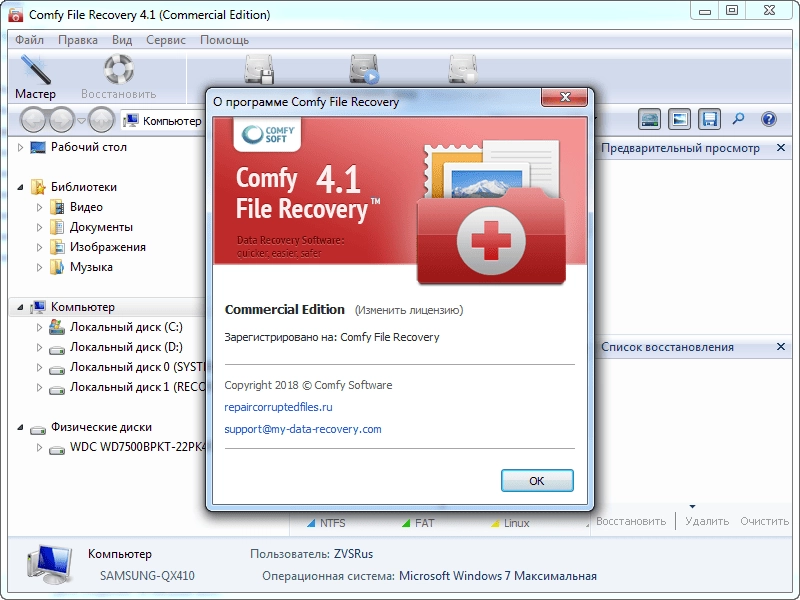The height and width of the screenshot is (600, 800).
Task: Select Локальный диск 0 (SYST drive
Action: click(137, 367)
